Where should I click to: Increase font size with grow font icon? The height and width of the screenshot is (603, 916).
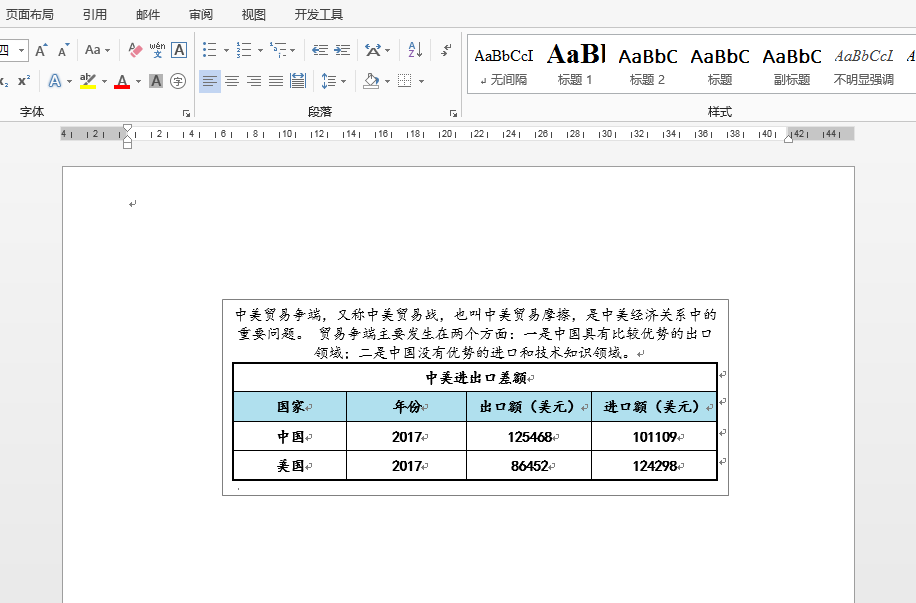pyautogui.click(x=41, y=50)
